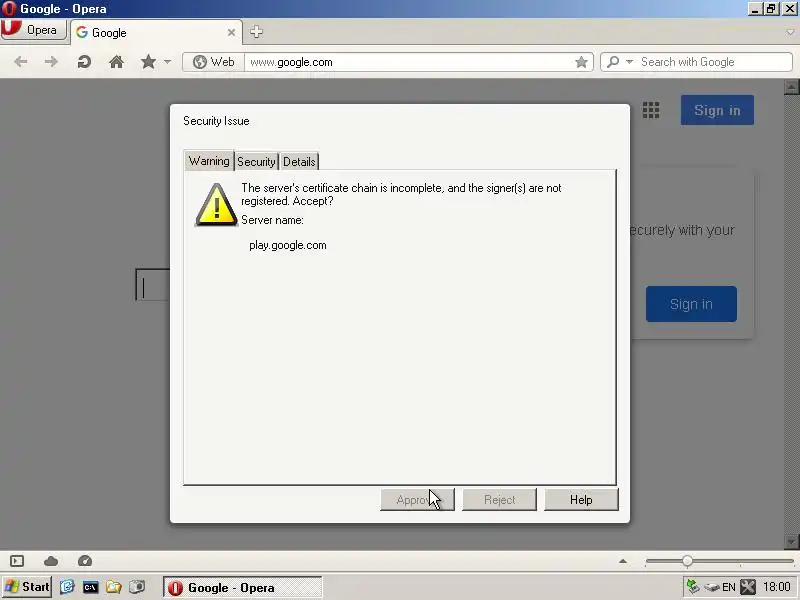Open bookmarks star menu
The width and height of the screenshot is (800, 600).
148,62
